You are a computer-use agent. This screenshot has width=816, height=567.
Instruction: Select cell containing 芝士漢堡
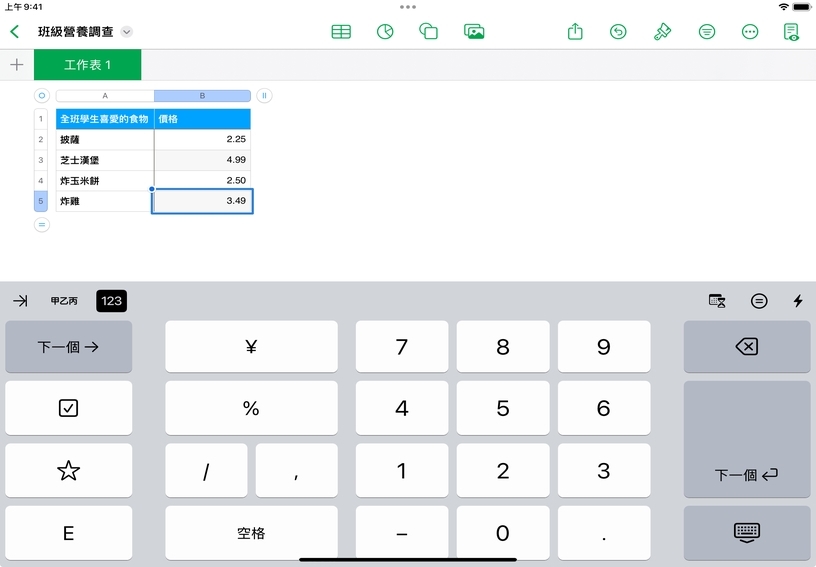click(104, 160)
